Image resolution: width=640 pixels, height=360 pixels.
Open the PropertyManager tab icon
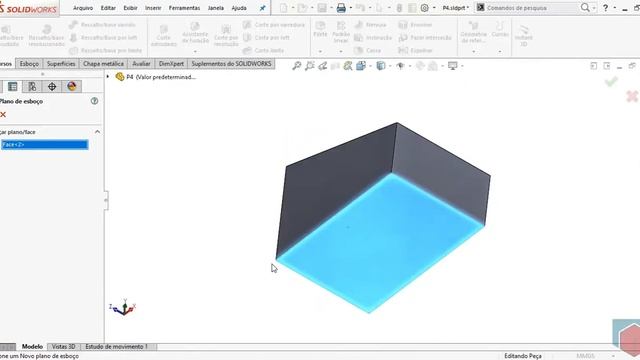coord(13,87)
